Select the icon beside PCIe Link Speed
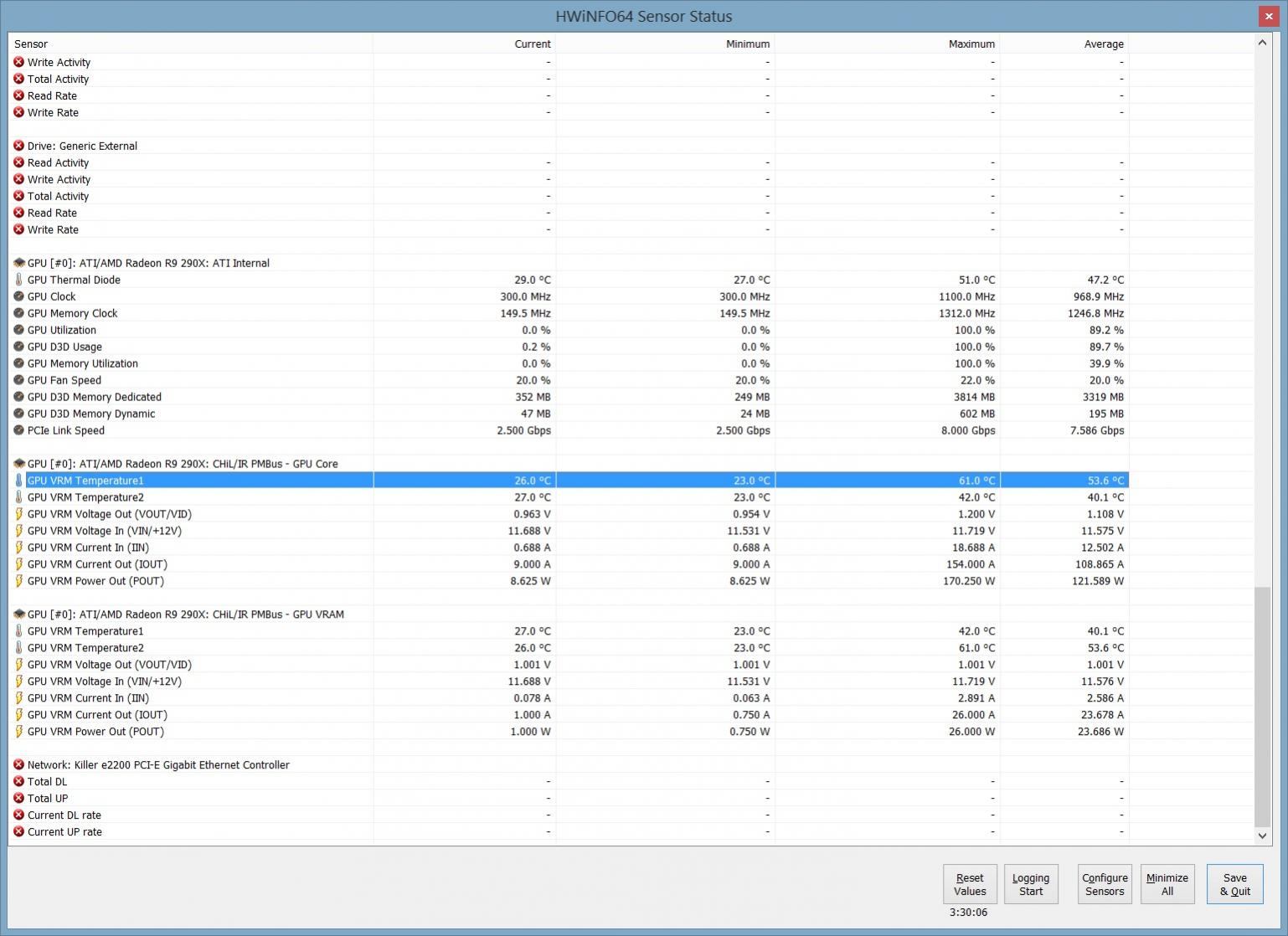The image size is (1288, 936). tap(18, 430)
